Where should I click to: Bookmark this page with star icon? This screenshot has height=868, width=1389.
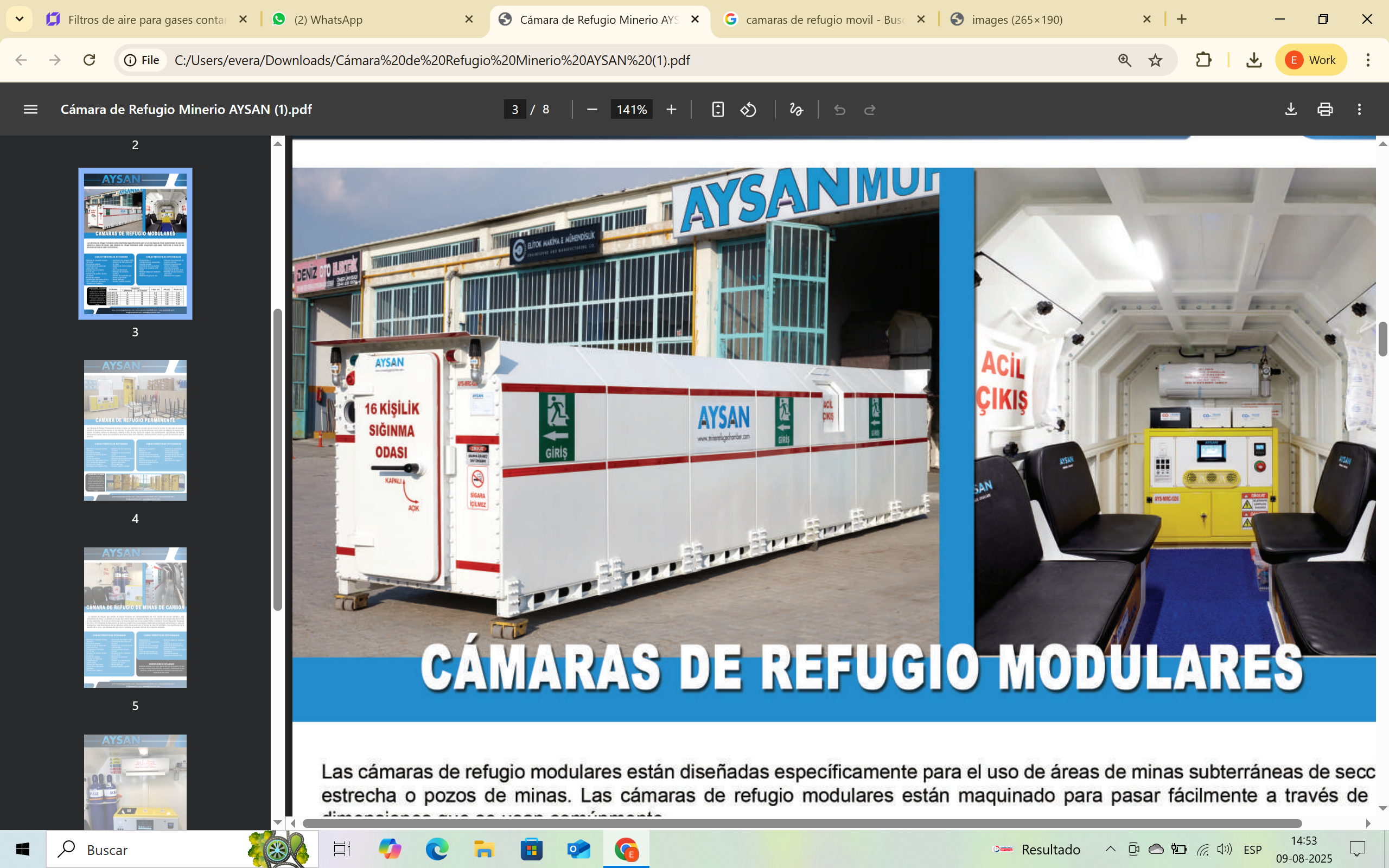[x=1155, y=60]
